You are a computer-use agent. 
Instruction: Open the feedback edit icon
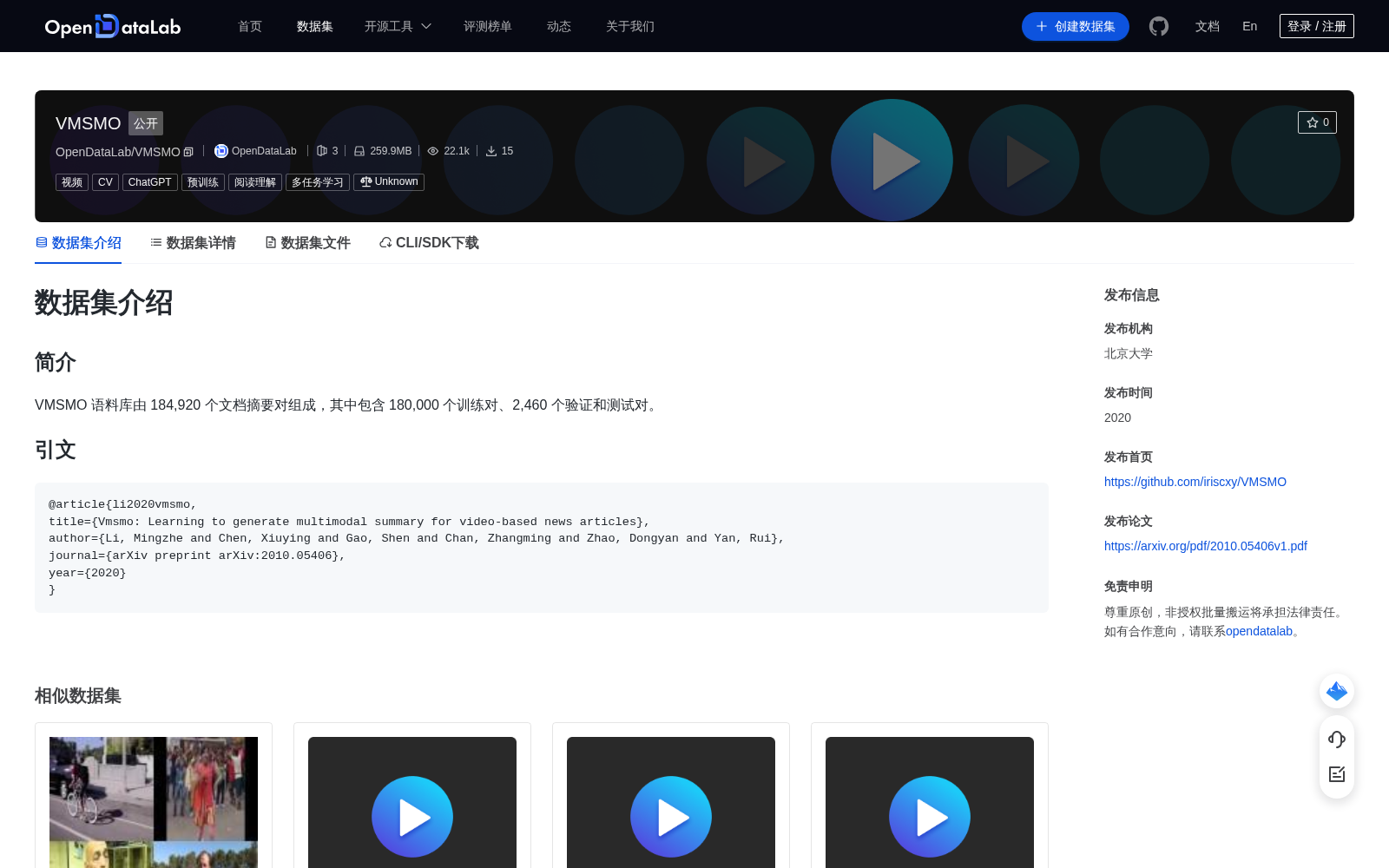1337,774
